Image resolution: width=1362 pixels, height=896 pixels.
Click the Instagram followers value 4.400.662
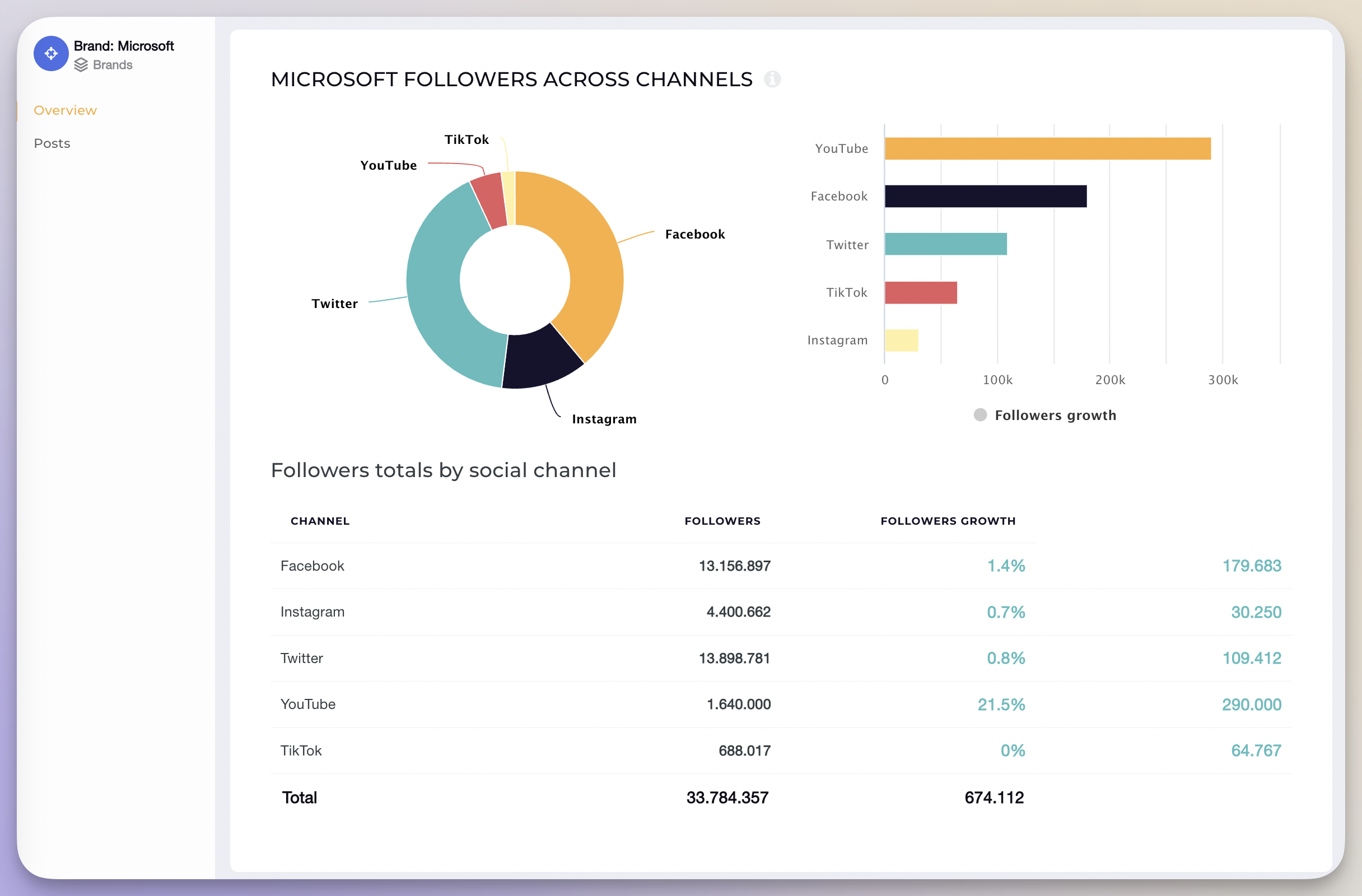[739, 612]
